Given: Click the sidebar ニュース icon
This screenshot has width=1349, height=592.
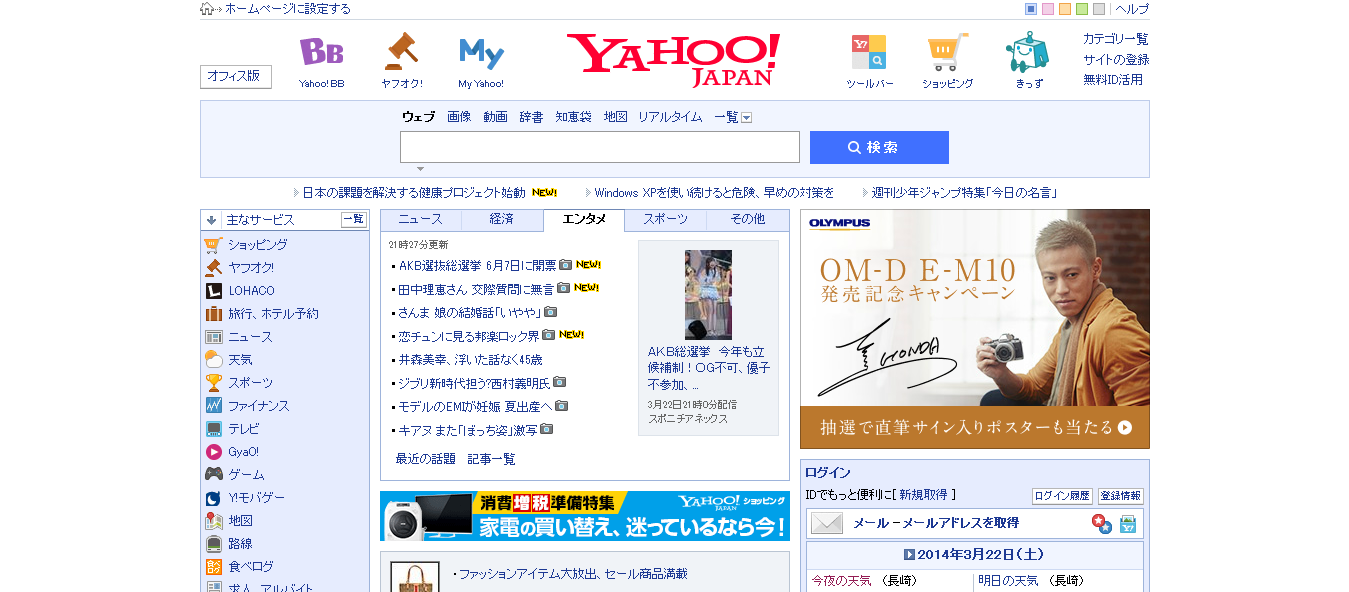Looking at the screenshot, I should click(x=213, y=337).
